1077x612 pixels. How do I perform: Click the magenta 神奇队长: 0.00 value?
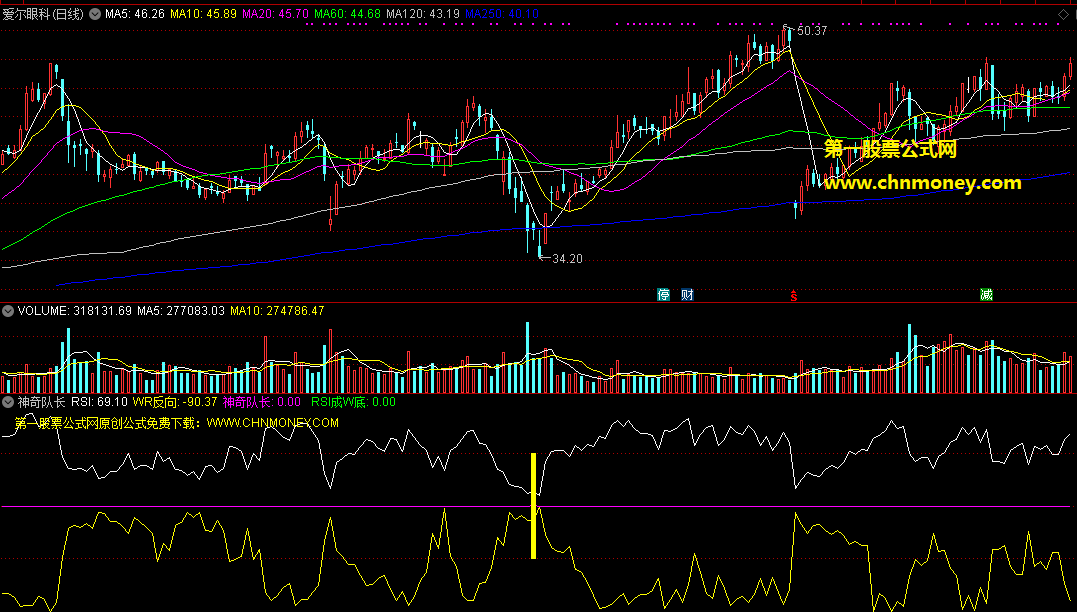(262, 402)
